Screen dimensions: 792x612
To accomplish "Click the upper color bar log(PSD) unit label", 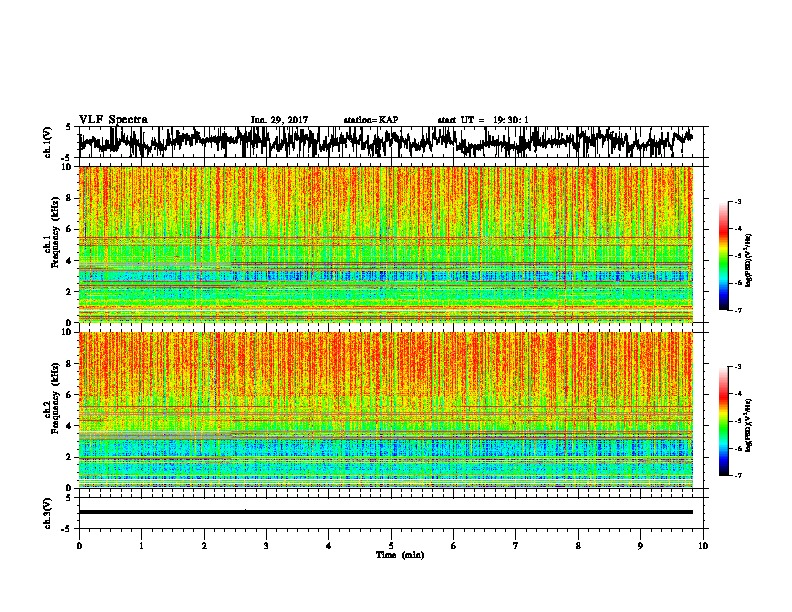I will pyautogui.click(x=748, y=260).
